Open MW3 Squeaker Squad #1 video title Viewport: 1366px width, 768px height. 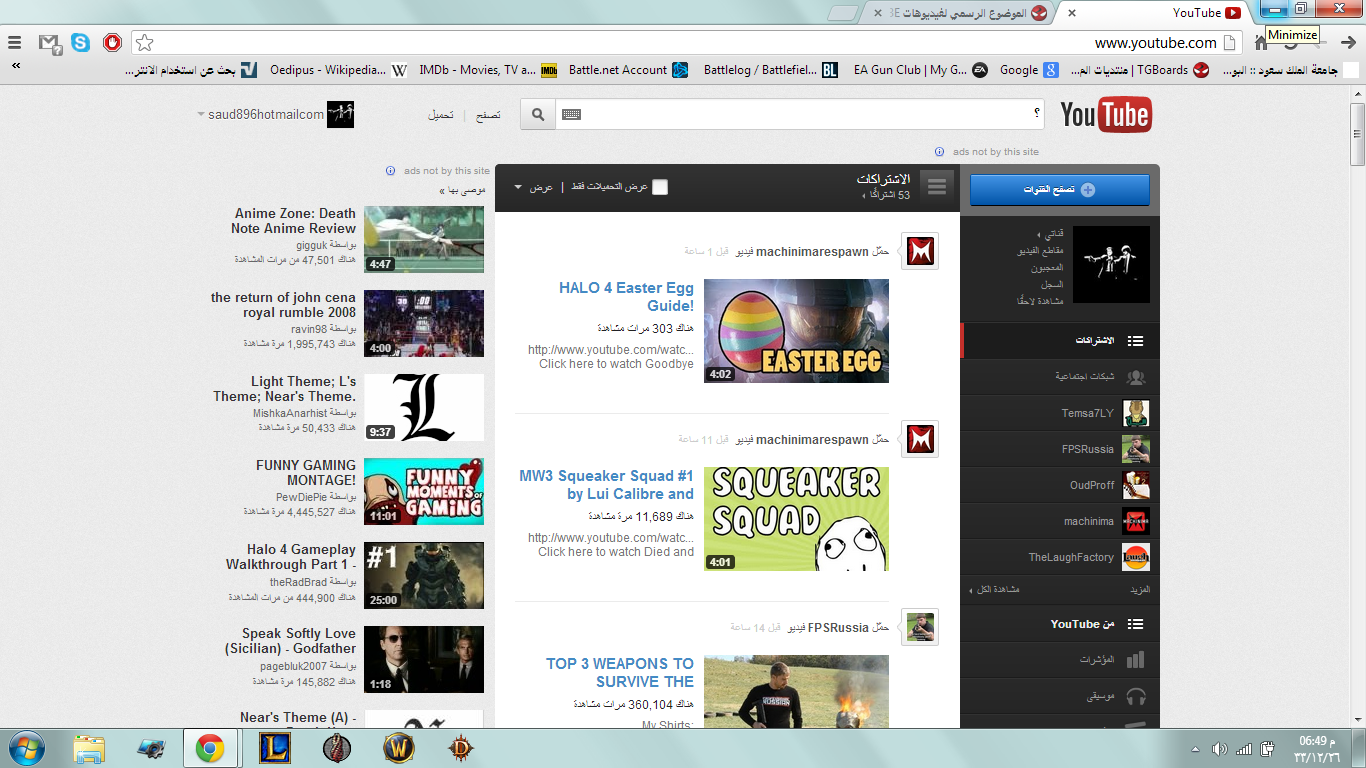606,485
